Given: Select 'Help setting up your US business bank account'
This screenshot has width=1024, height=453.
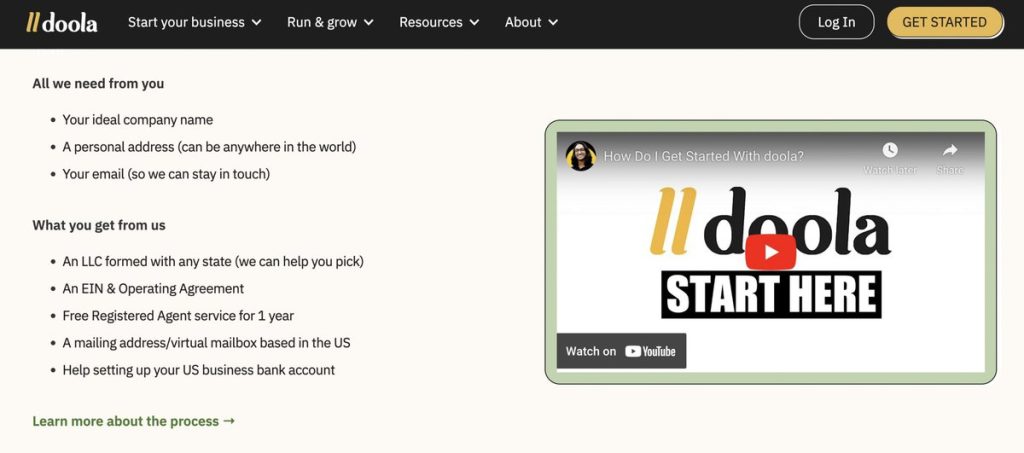Looking at the screenshot, I should 199,370.
